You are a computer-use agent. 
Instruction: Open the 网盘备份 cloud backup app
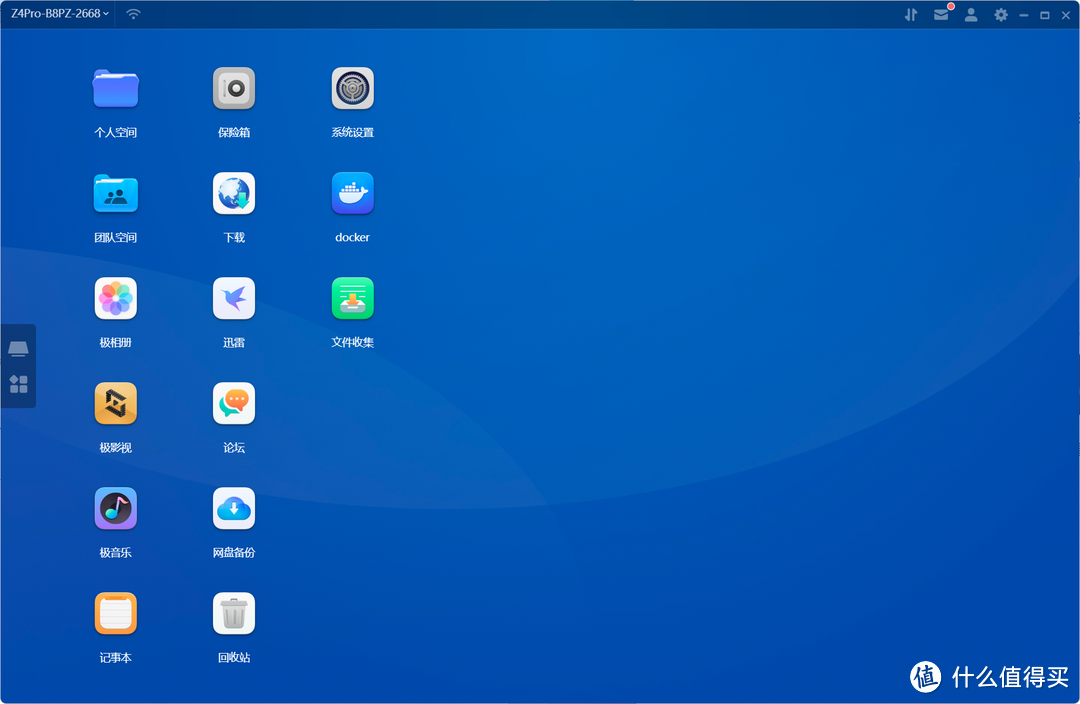[x=234, y=509]
